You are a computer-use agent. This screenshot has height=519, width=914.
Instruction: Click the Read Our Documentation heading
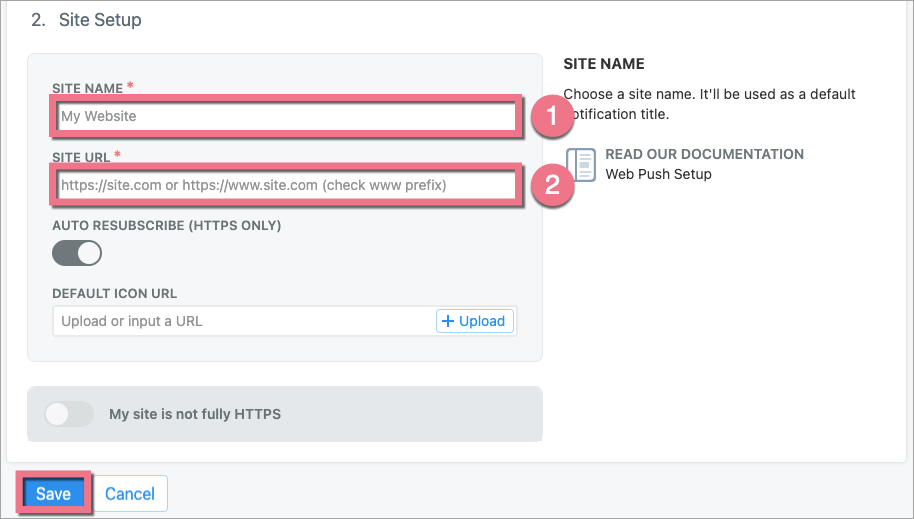tap(704, 154)
